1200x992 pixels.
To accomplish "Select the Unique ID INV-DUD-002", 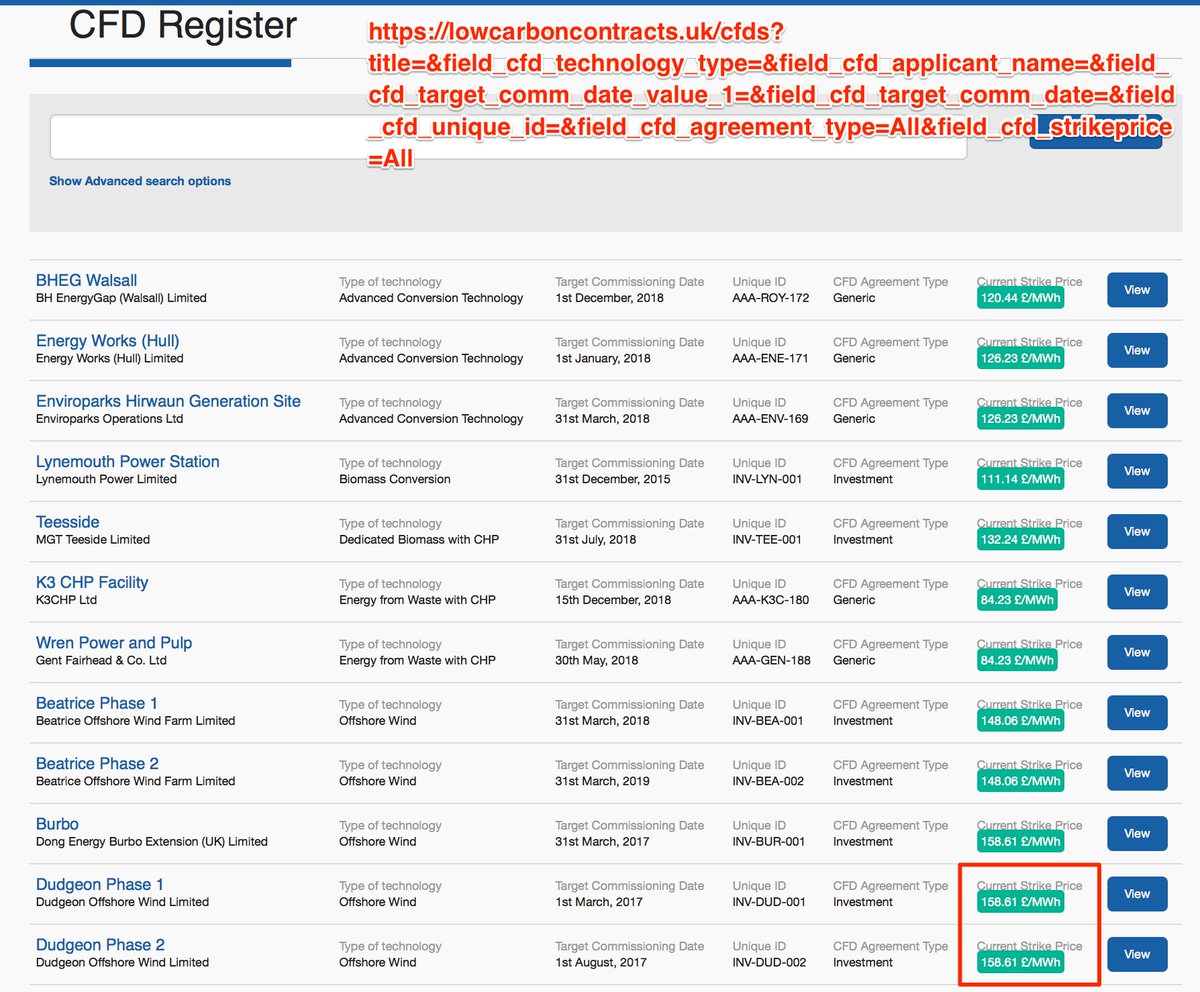I will pyautogui.click(x=768, y=963).
